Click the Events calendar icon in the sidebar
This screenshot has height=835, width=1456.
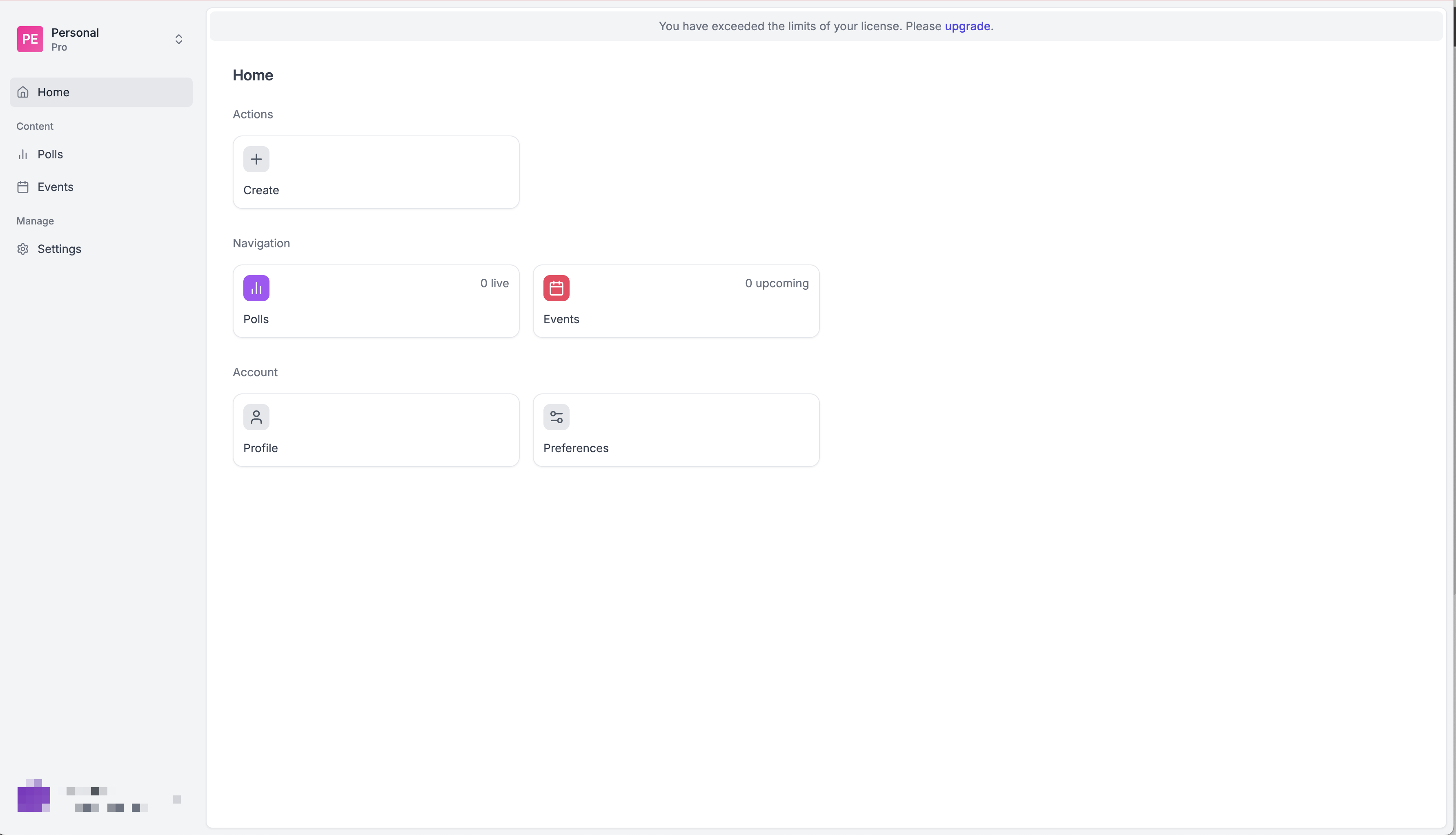coord(23,187)
